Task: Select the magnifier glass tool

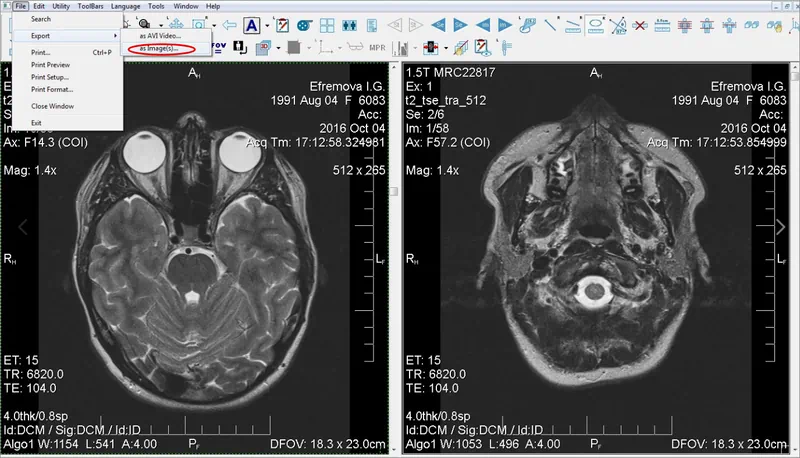Action: tap(144, 23)
